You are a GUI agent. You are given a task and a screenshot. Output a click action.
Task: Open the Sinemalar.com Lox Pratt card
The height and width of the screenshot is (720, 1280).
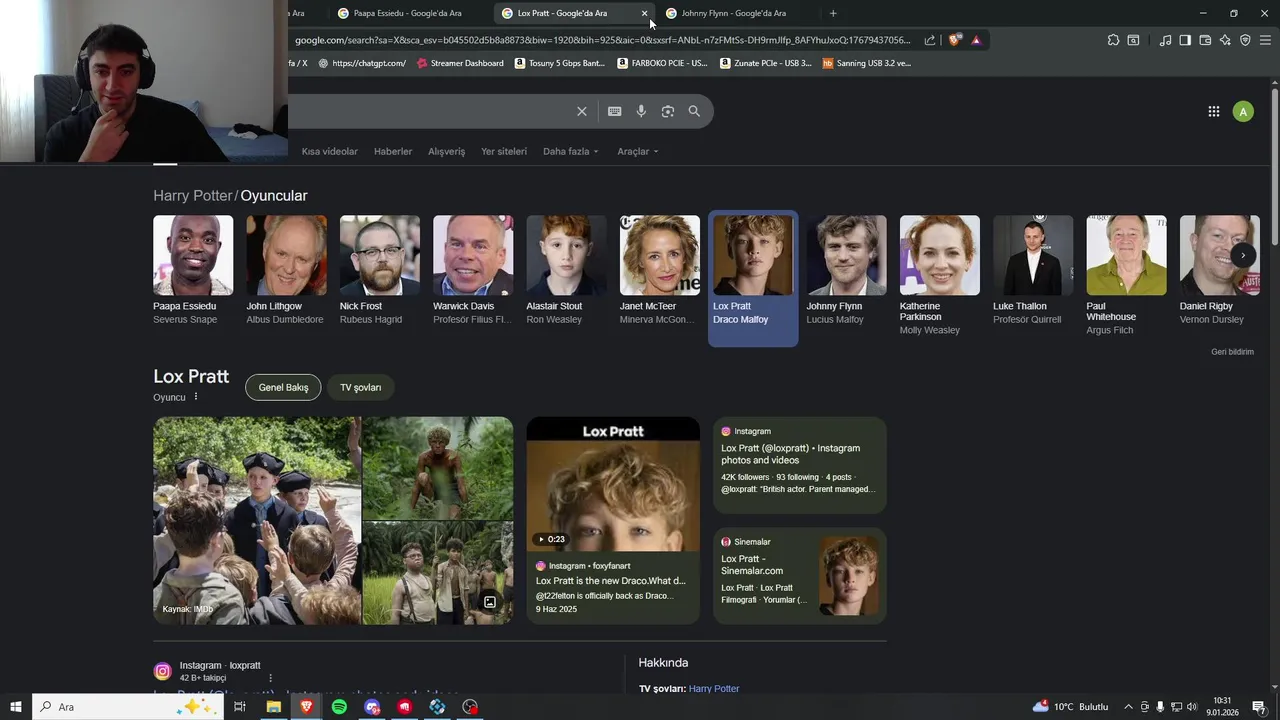(800, 576)
